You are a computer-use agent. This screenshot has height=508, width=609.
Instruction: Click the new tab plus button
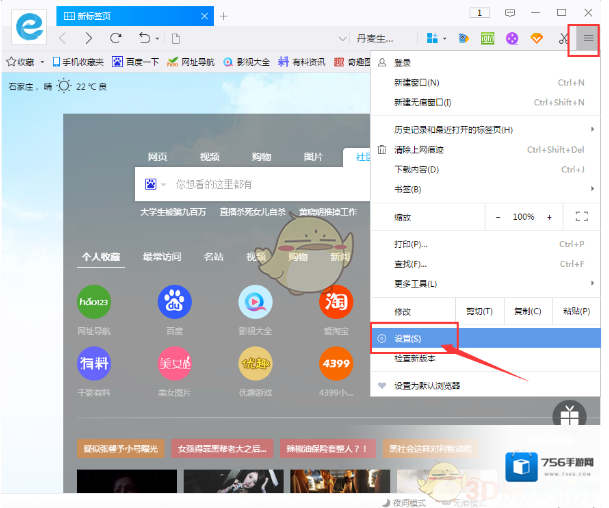point(224,16)
